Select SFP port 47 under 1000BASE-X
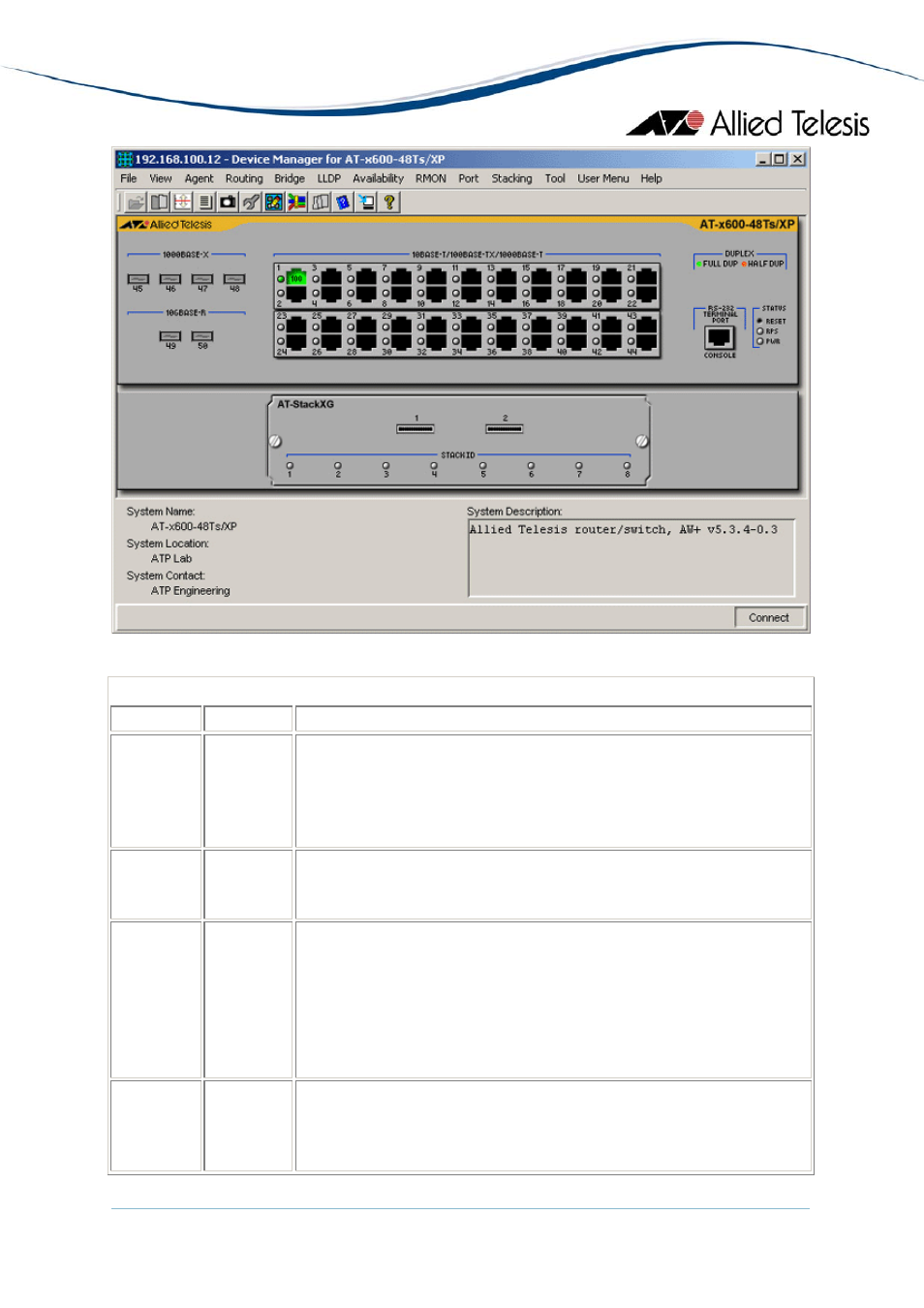Viewport: 924px width, 1308px height. tap(202, 279)
